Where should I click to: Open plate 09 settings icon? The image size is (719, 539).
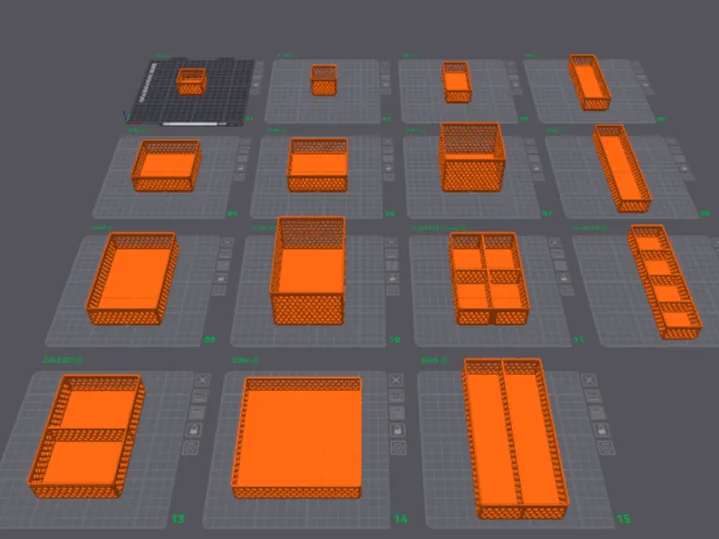pyautogui.click(x=219, y=290)
